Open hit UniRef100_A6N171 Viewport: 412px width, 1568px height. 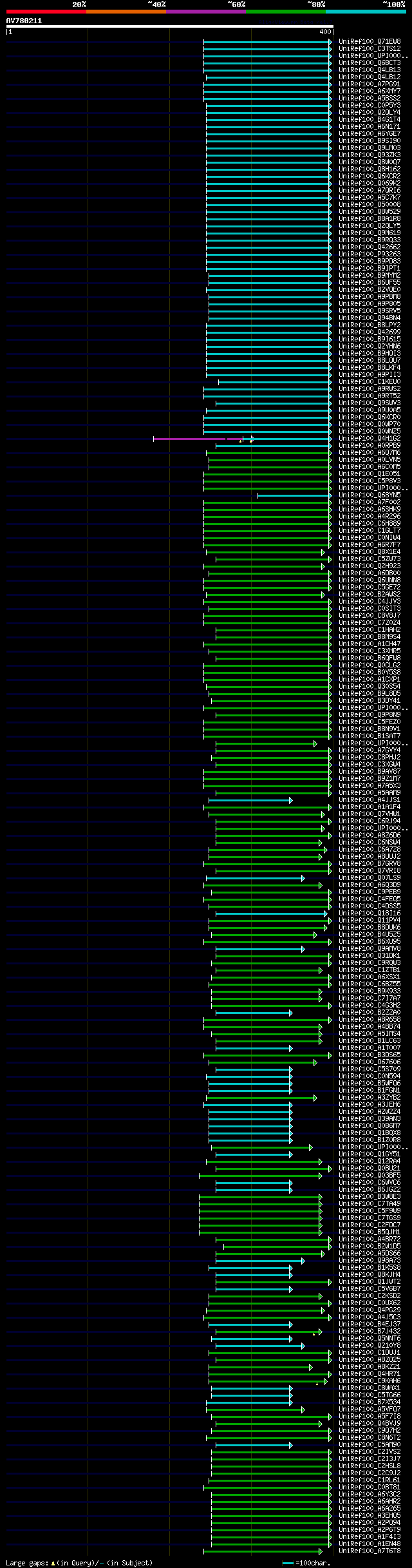370,127
